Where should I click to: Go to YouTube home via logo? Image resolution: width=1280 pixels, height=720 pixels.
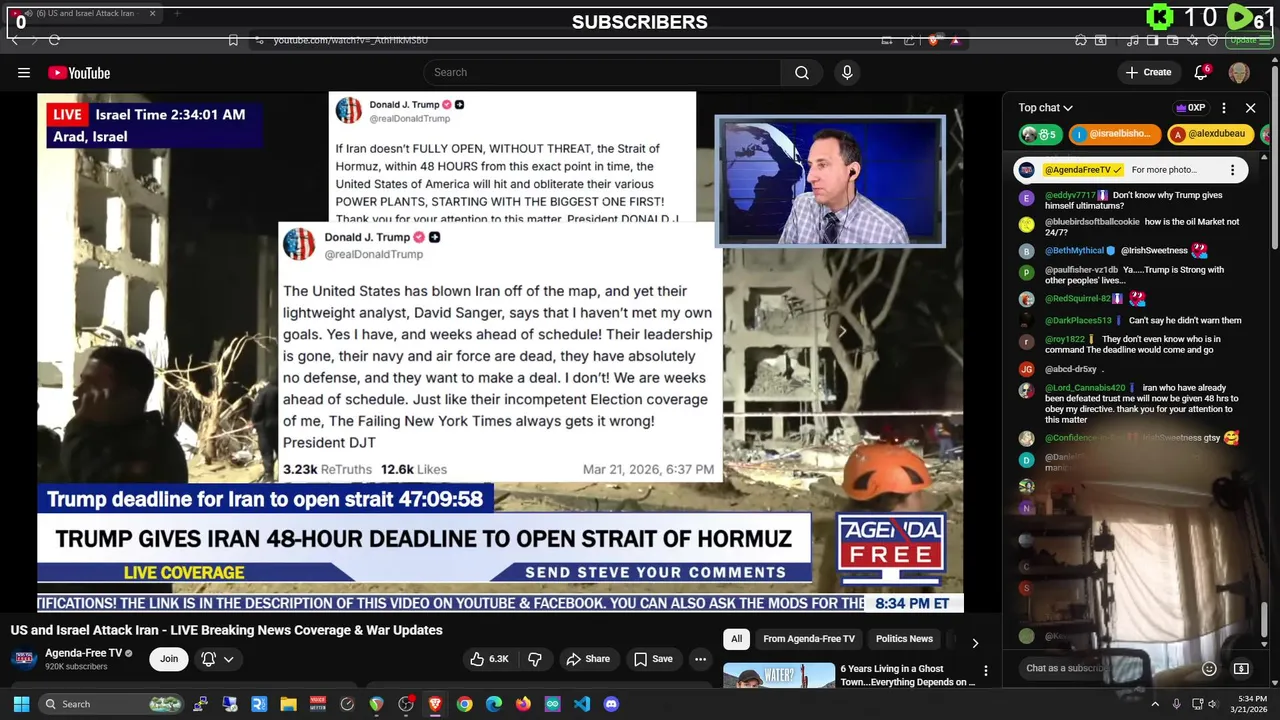(79, 72)
